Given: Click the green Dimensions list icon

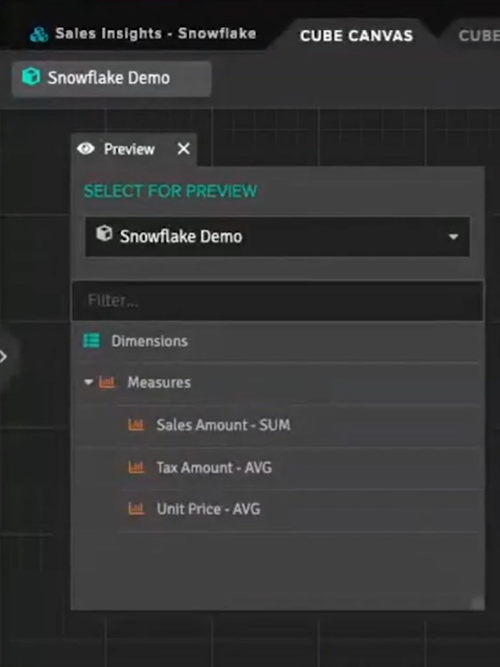Looking at the screenshot, I should pos(92,341).
